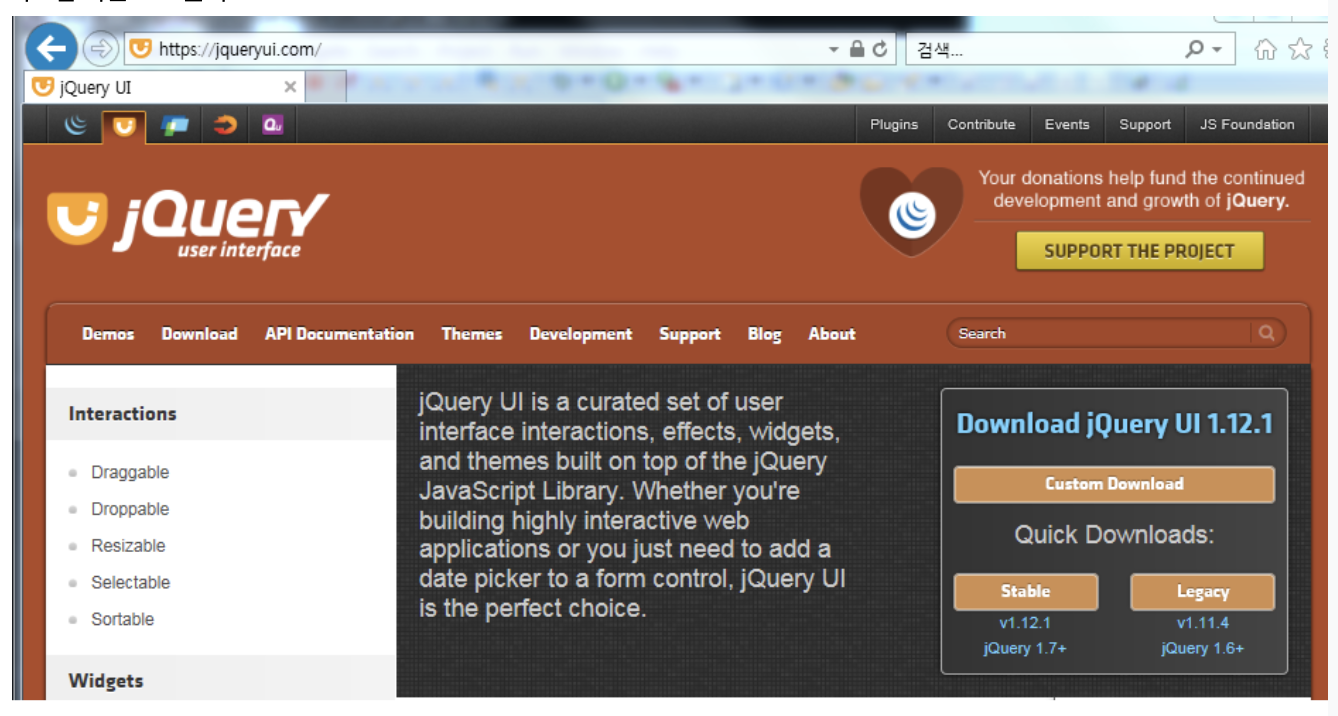Open the browser search provider dropdown arrow
Screen dimensions: 1338x716
[x=1217, y=49]
